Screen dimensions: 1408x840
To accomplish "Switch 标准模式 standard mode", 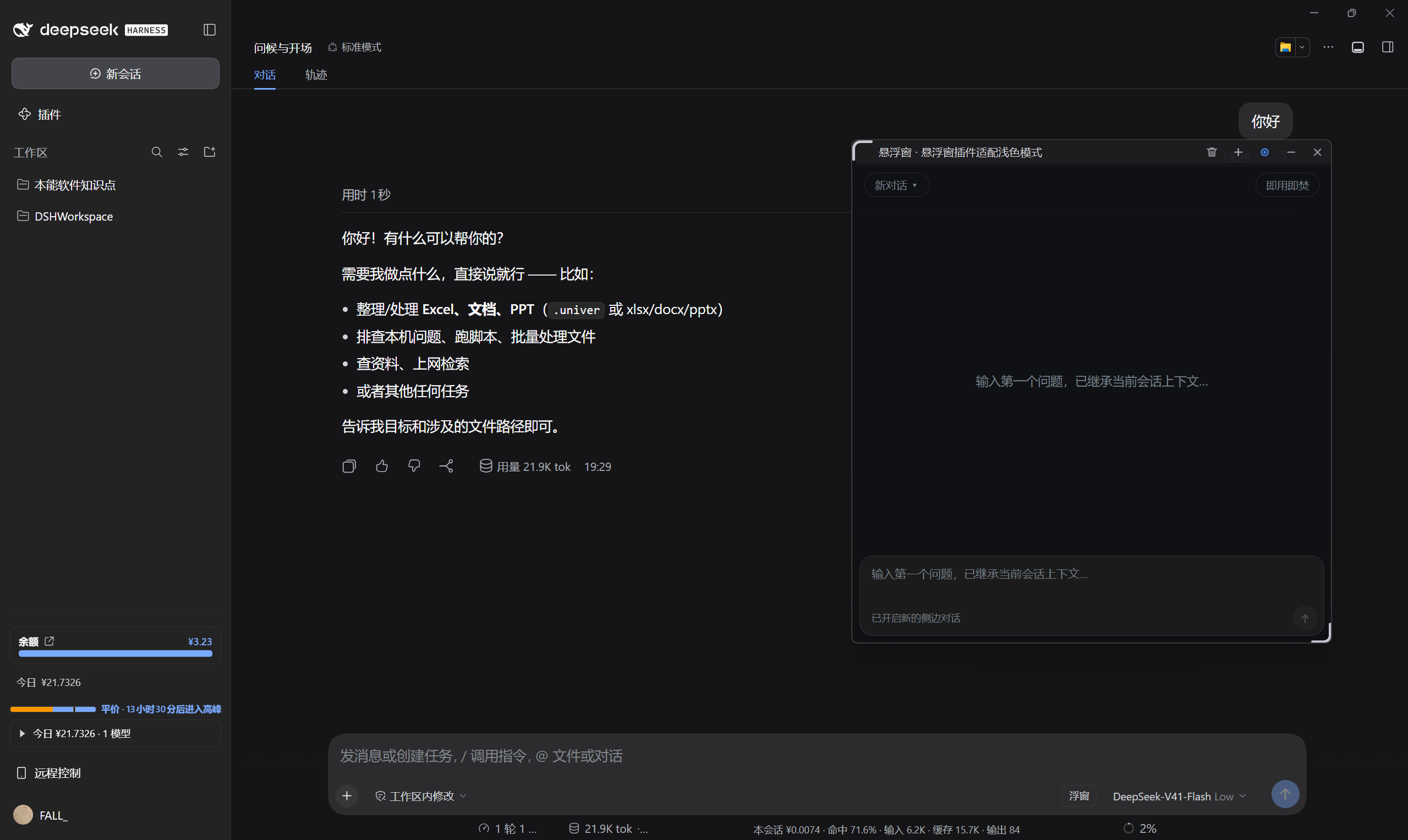I will click(x=354, y=47).
